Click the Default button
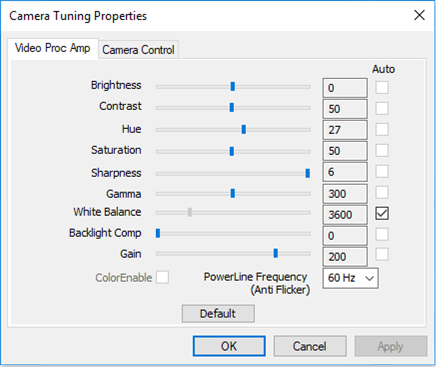Screen dimensions: 436x367 pyautogui.click(x=218, y=314)
